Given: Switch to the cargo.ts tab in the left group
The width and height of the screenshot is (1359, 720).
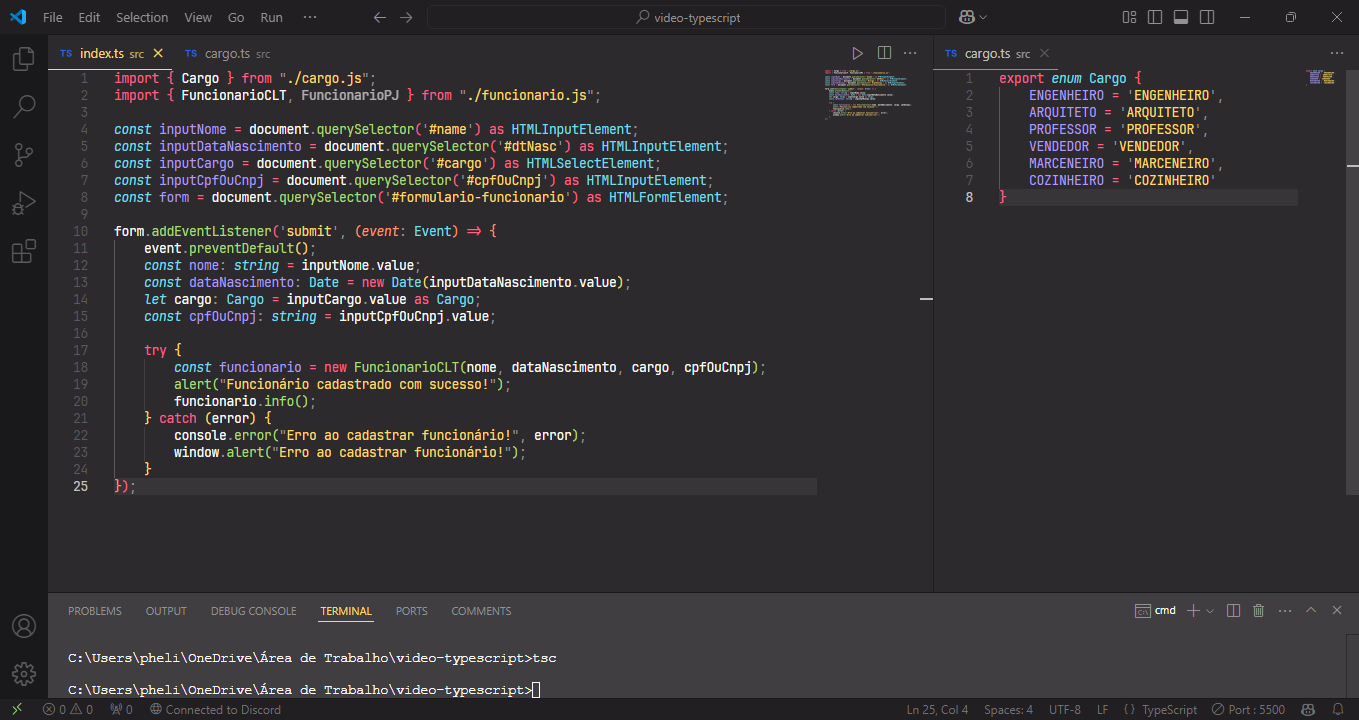Looking at the screenshot, I should point(227,53).
